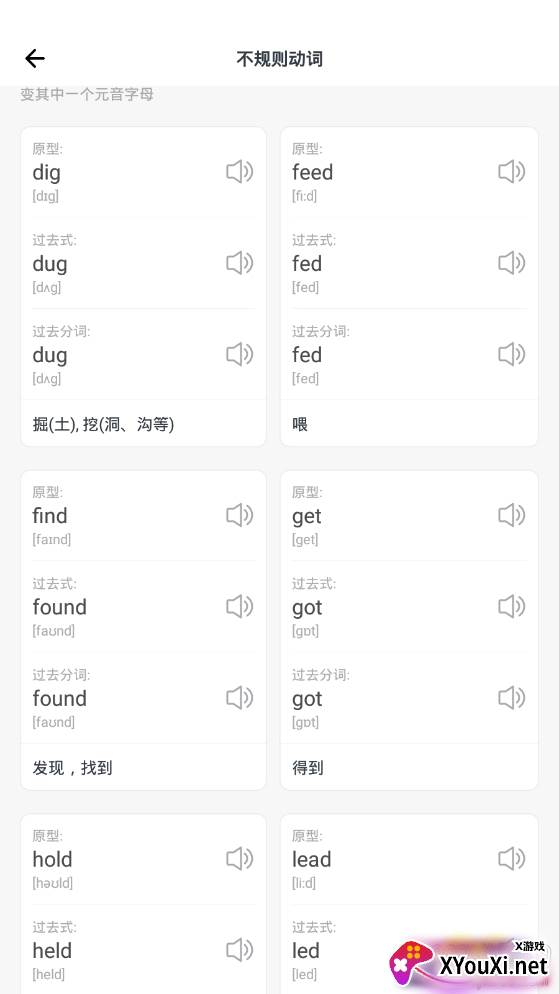Play audio for past tense "dug"
The width and height of the screenshot is (559, 994).
click(x=240, y=263)
